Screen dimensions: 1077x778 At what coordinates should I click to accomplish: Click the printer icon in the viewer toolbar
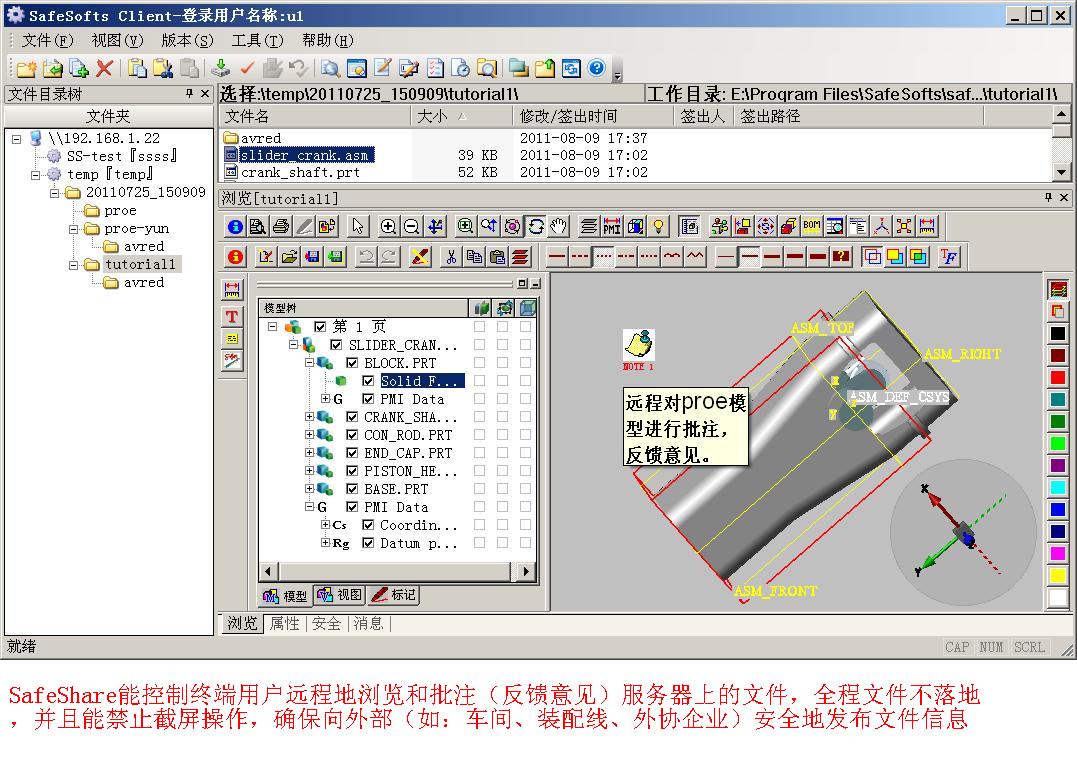[281, 226]
